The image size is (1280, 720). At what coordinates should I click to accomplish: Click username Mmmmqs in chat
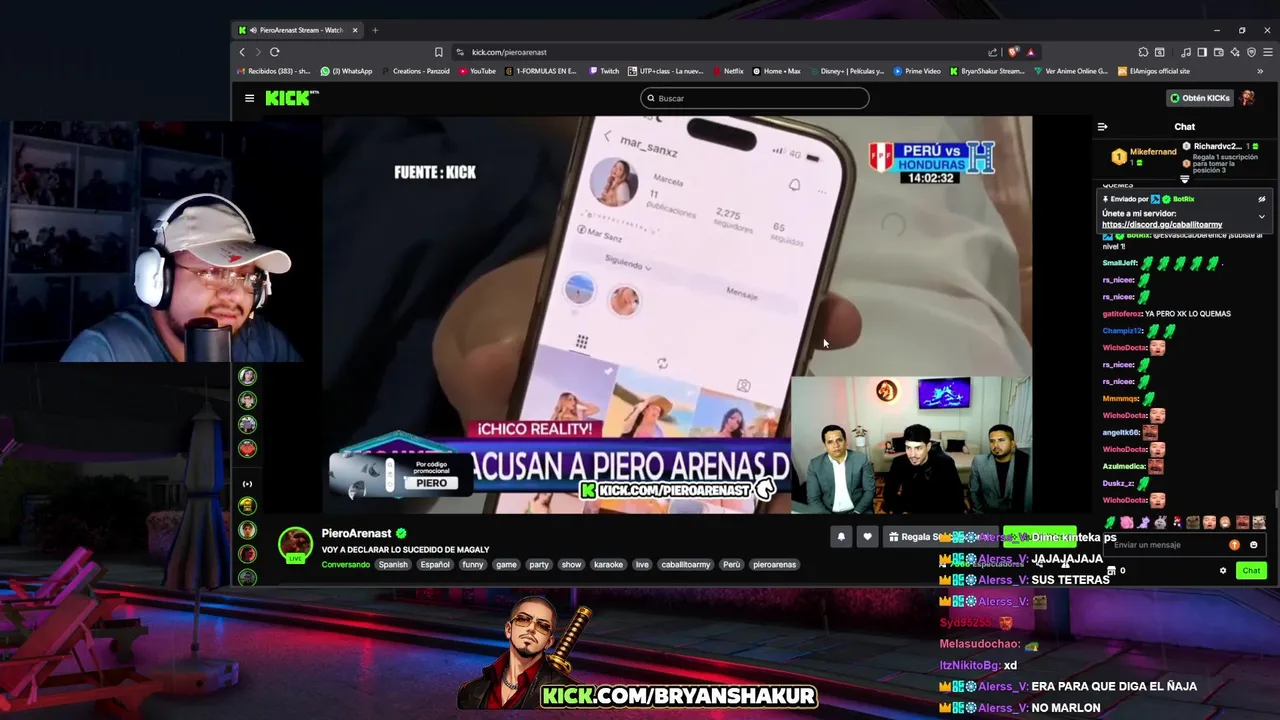(x=1120, y=399)
